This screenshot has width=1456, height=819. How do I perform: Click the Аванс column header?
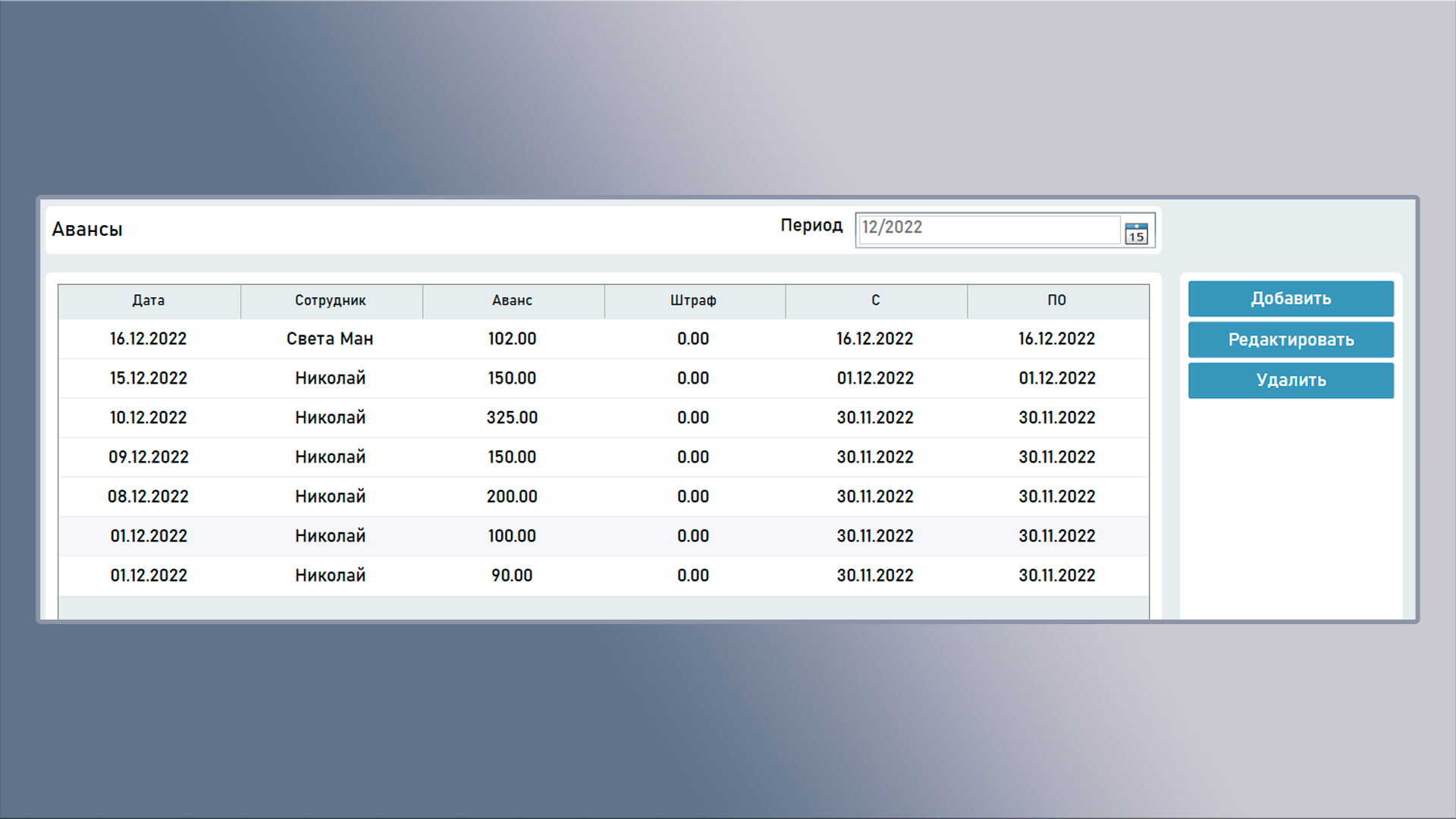(x=513, y=301)
